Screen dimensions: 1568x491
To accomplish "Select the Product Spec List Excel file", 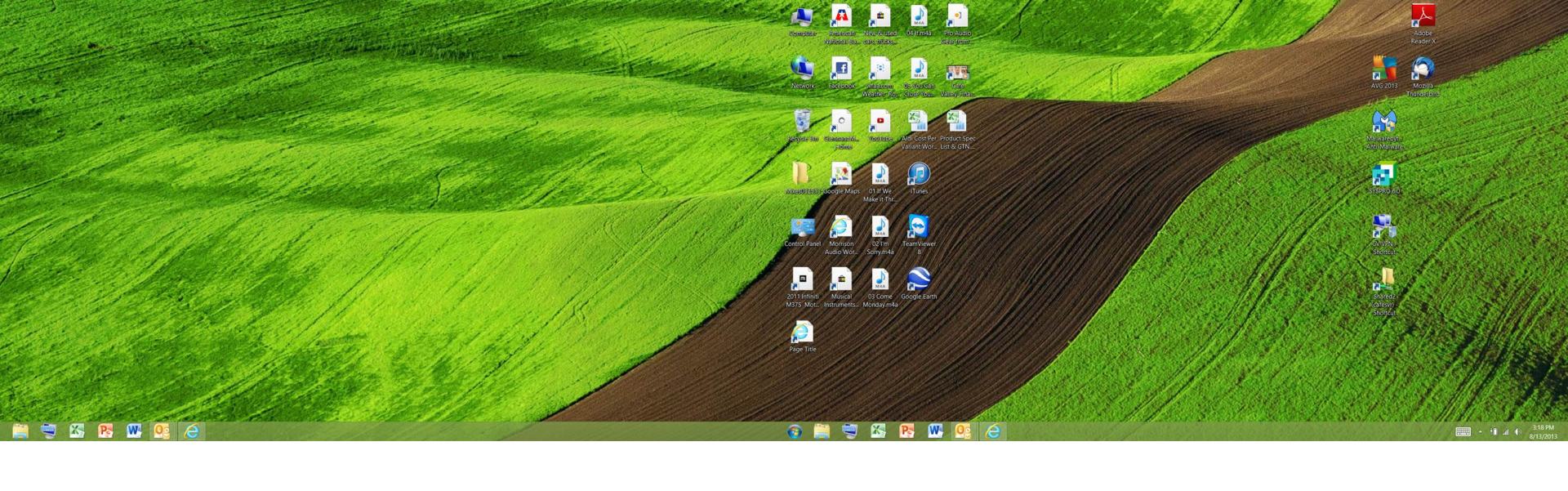I will 957,123.
